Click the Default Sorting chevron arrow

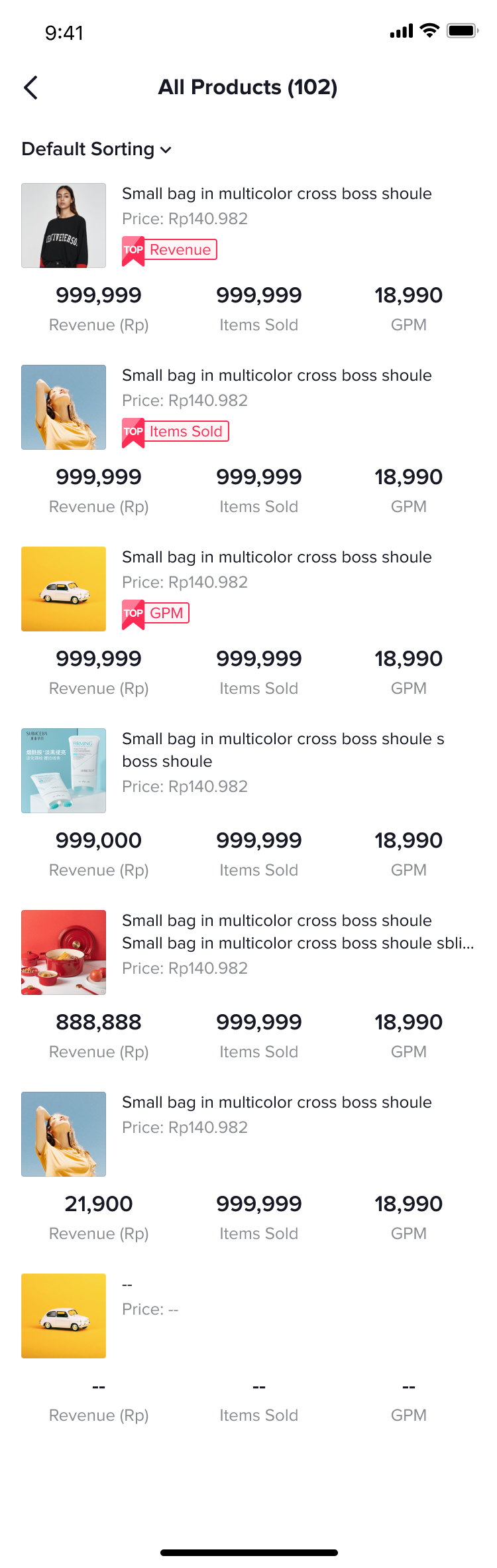pos(166,150)
